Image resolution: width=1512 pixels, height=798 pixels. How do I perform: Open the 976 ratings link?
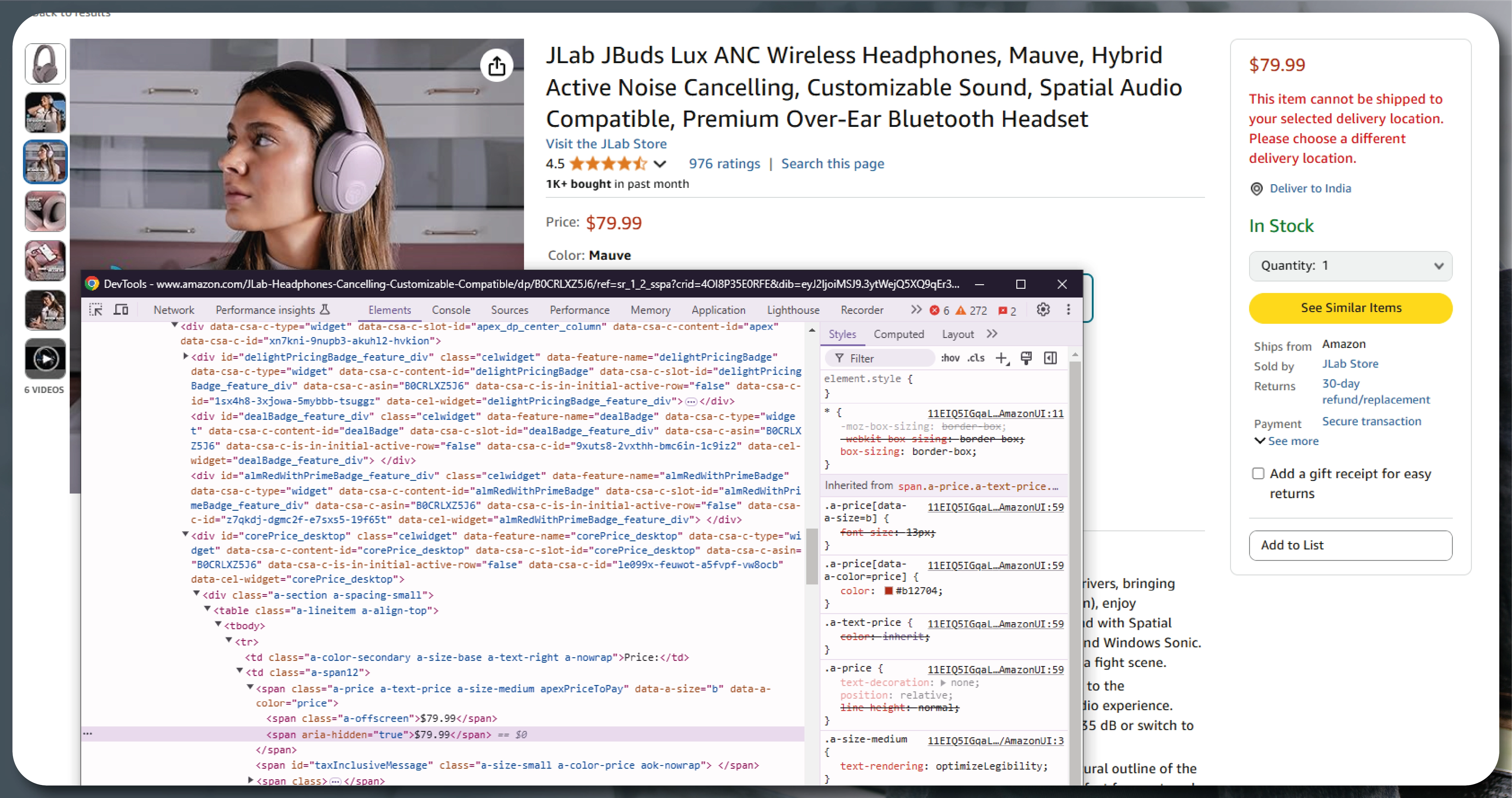[x=724, y=164]
